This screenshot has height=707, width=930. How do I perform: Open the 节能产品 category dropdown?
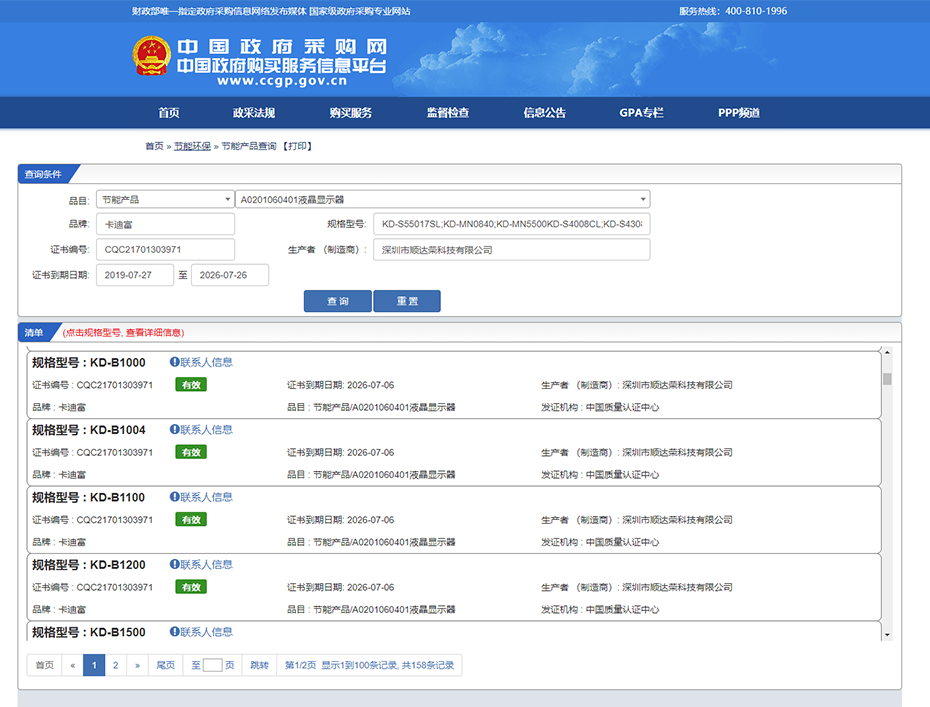[165, 200]
